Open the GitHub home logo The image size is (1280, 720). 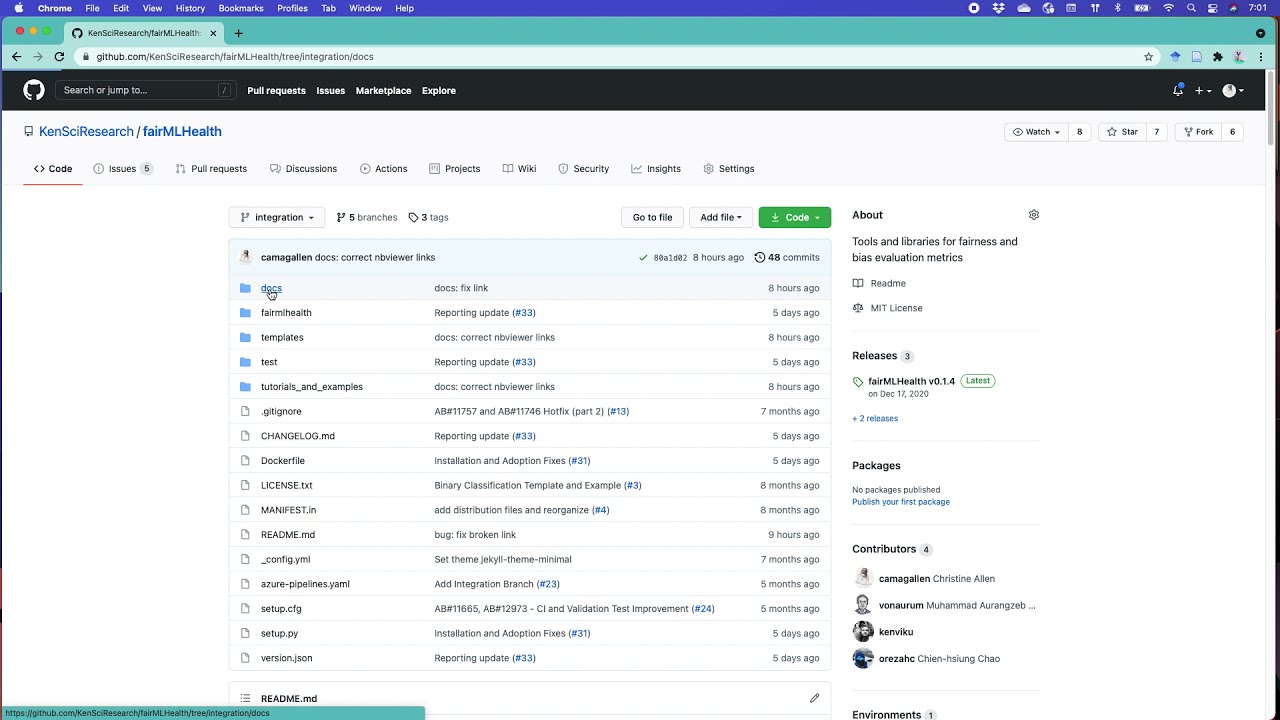[34, 90]
